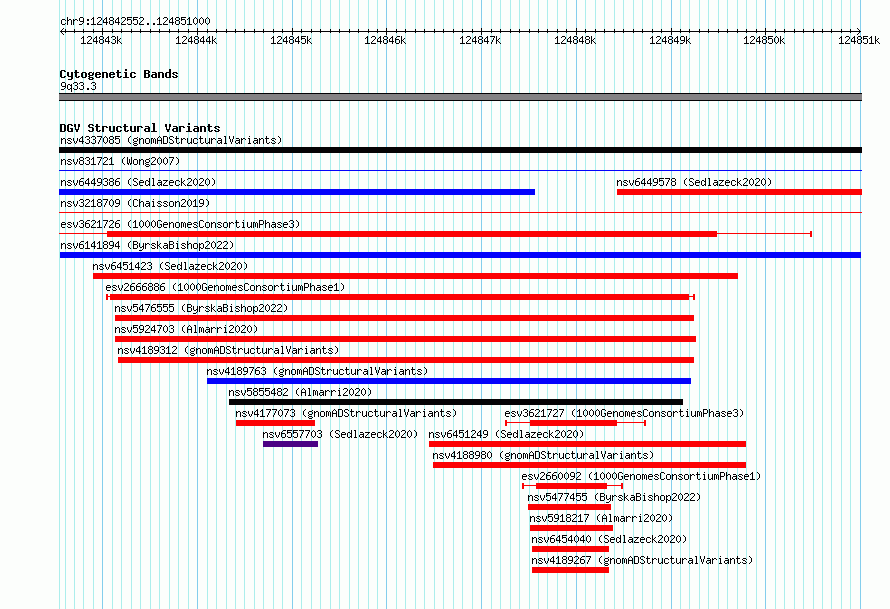Click the gray 9q33.3 cytogenetic band bar
Image resolution: width=890 pixels, height=609 pixels.
[460, 97]
